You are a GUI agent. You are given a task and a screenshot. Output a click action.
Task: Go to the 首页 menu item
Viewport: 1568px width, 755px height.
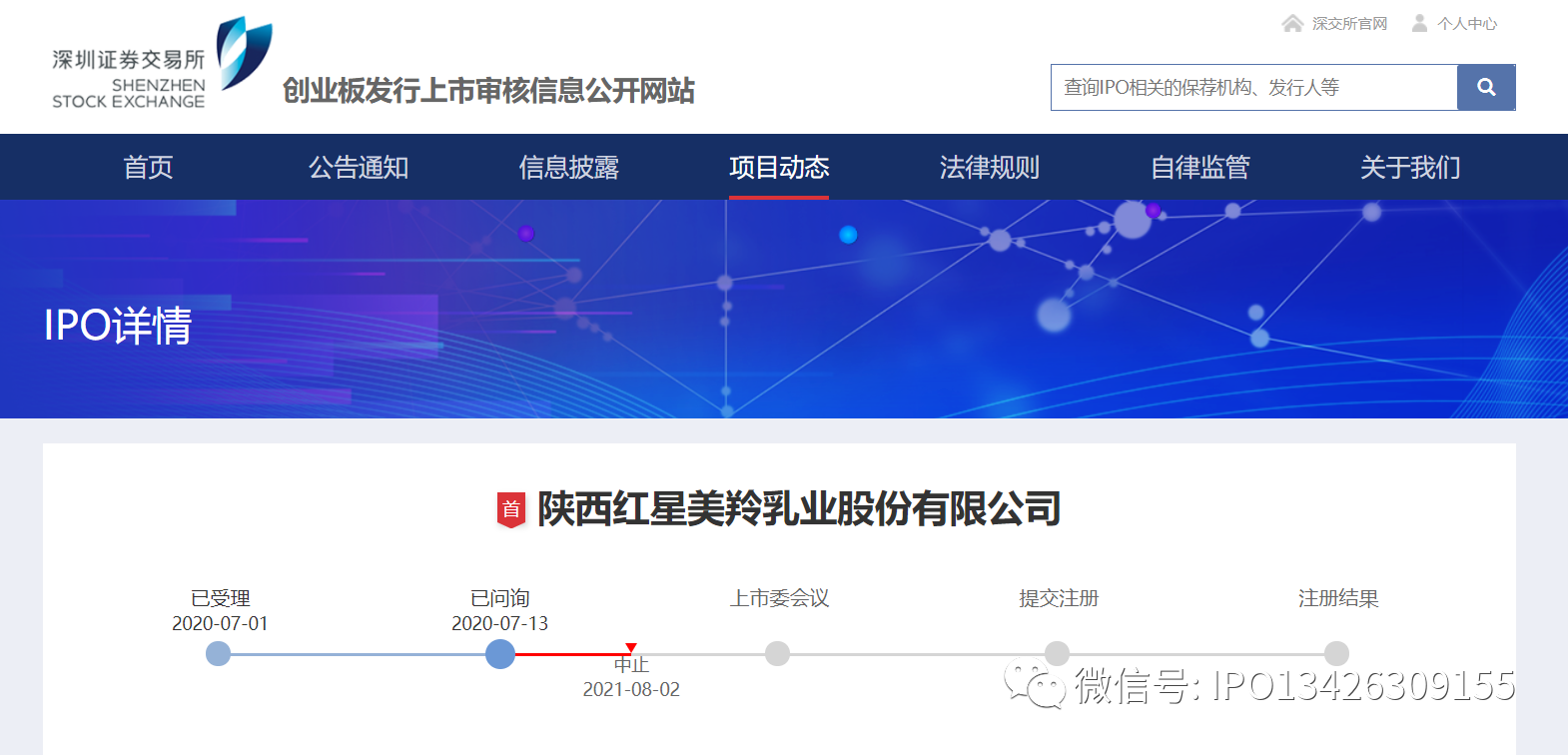(148, 167)
